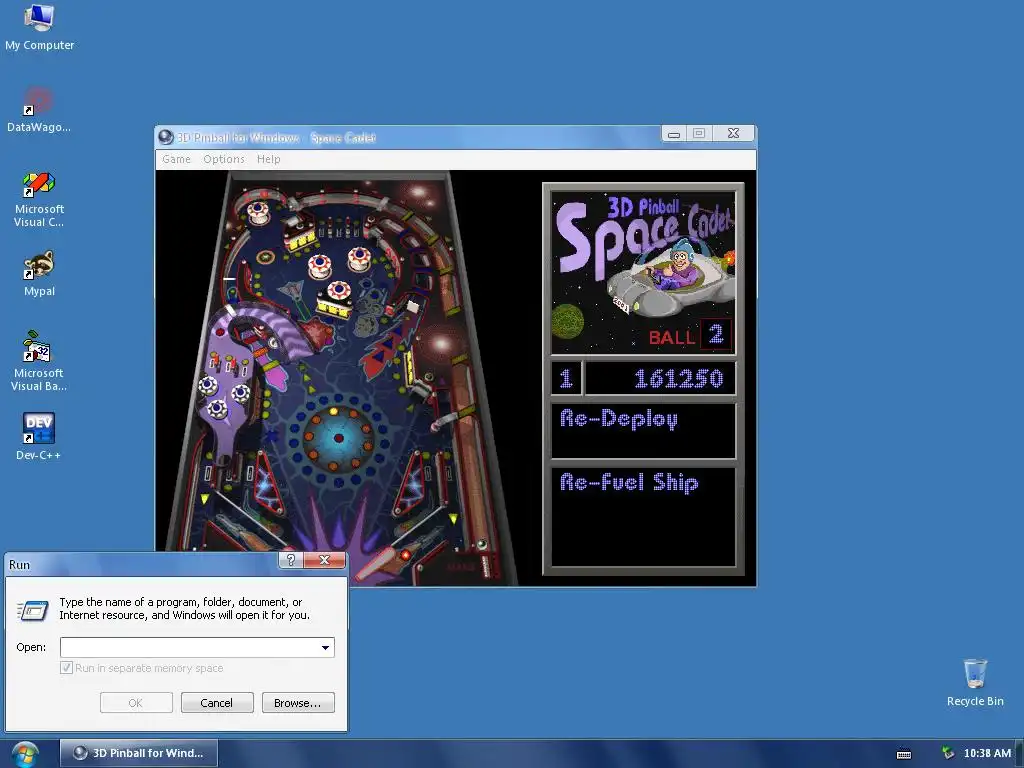Select the Microsoft Visual Basic desktop shortcut

(39, 361)
